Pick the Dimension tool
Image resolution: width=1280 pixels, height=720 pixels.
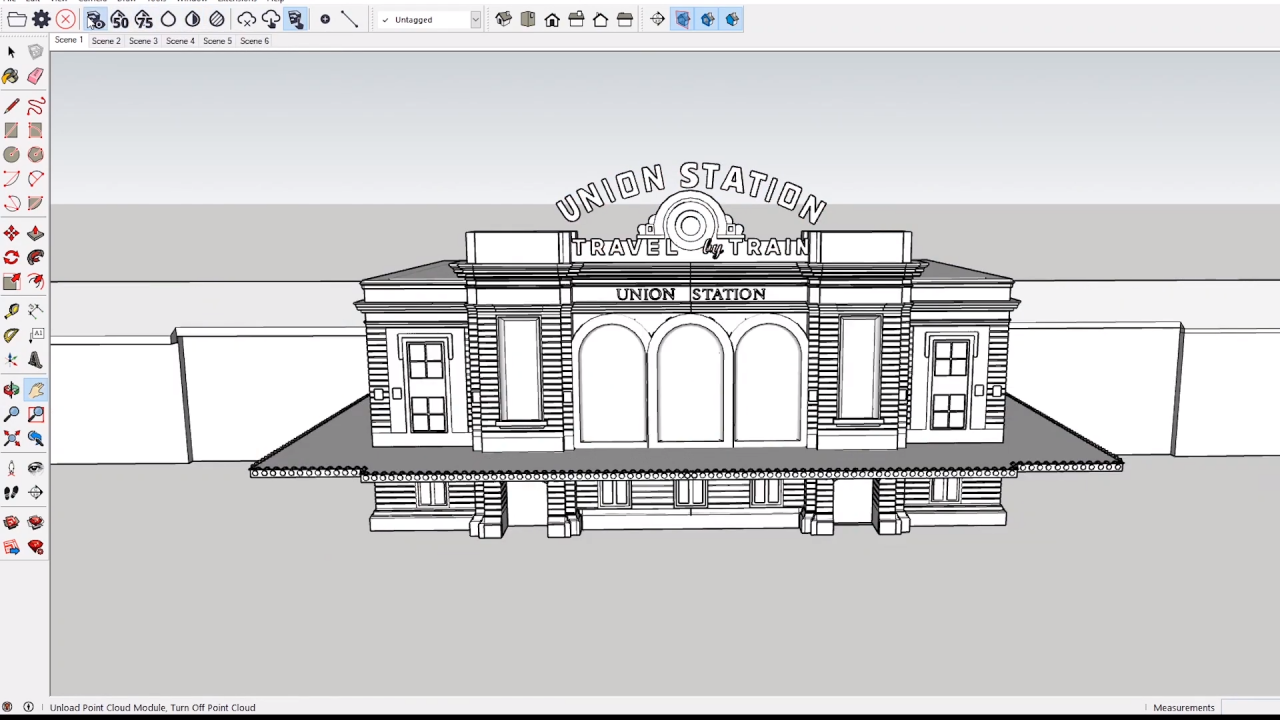point(35,311)
